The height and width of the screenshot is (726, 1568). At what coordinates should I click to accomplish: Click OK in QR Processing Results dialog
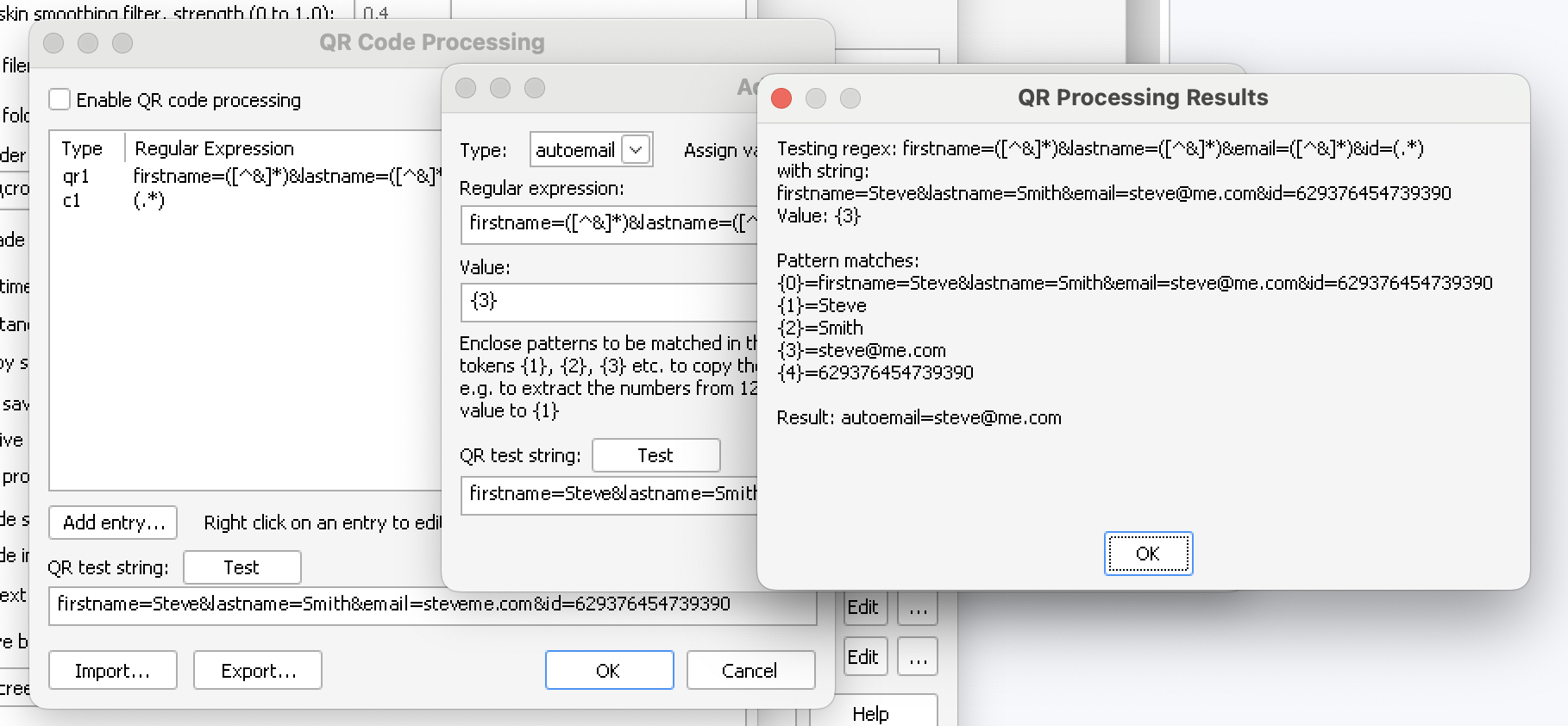[x=1148, y=554]
